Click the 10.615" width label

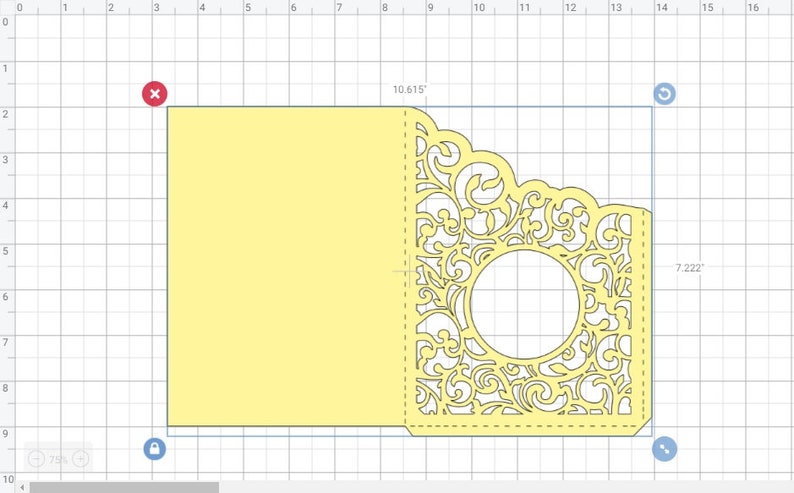tap(410, 90)
